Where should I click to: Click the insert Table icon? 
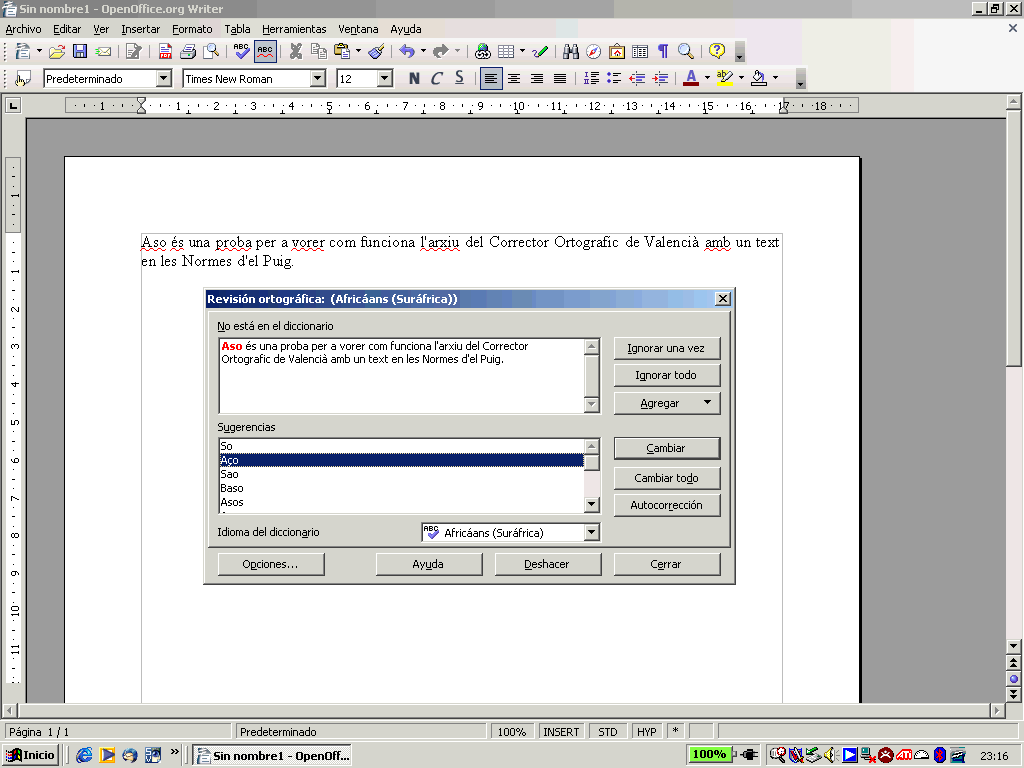point(506,51)
